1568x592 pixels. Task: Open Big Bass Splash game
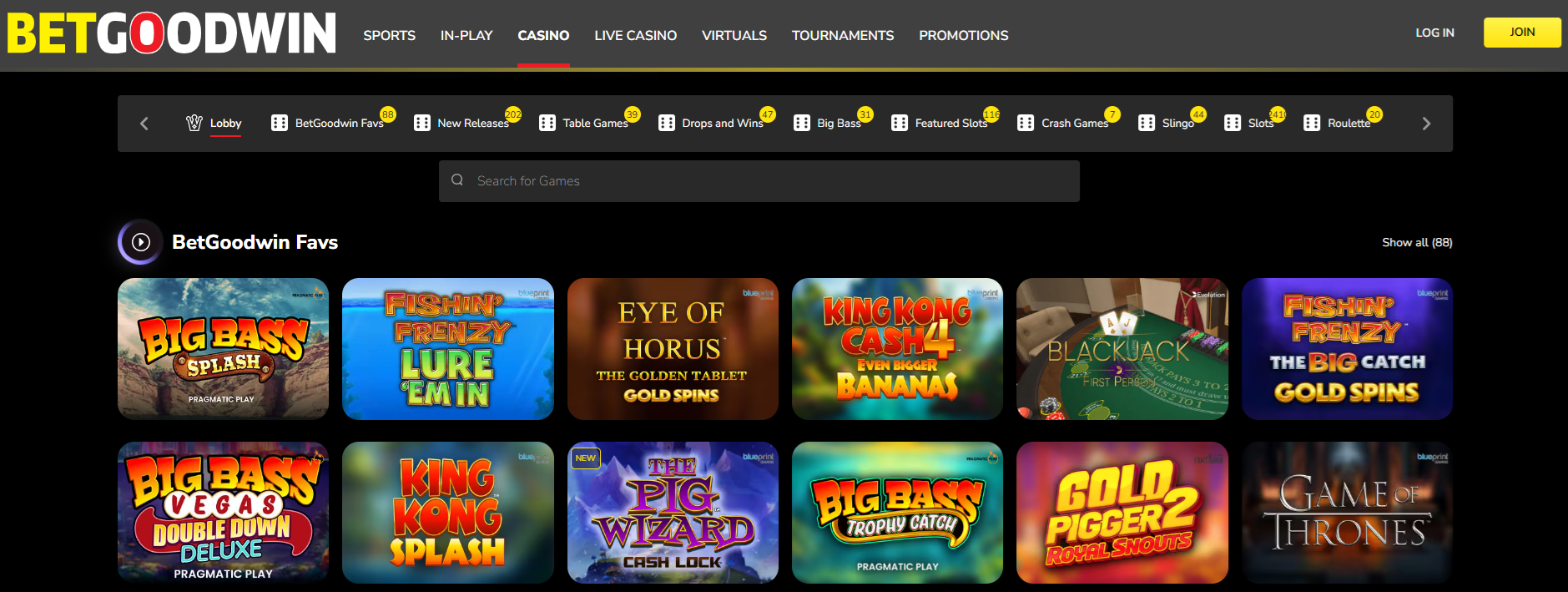[x=223, y=349]
